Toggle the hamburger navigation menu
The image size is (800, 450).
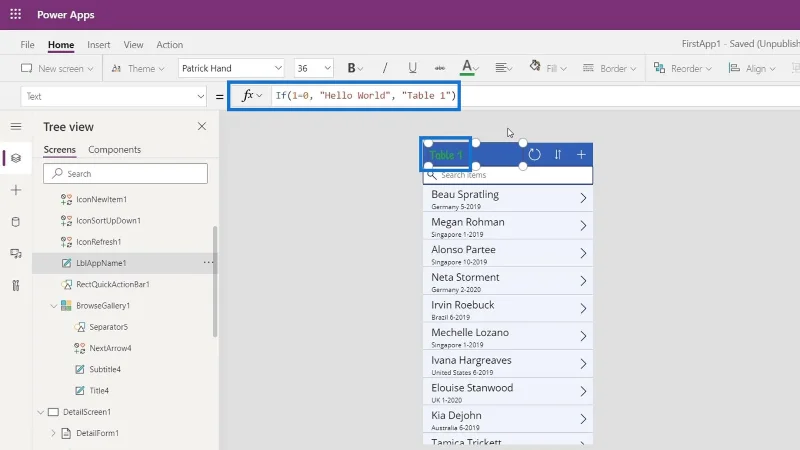coord(16,127)
